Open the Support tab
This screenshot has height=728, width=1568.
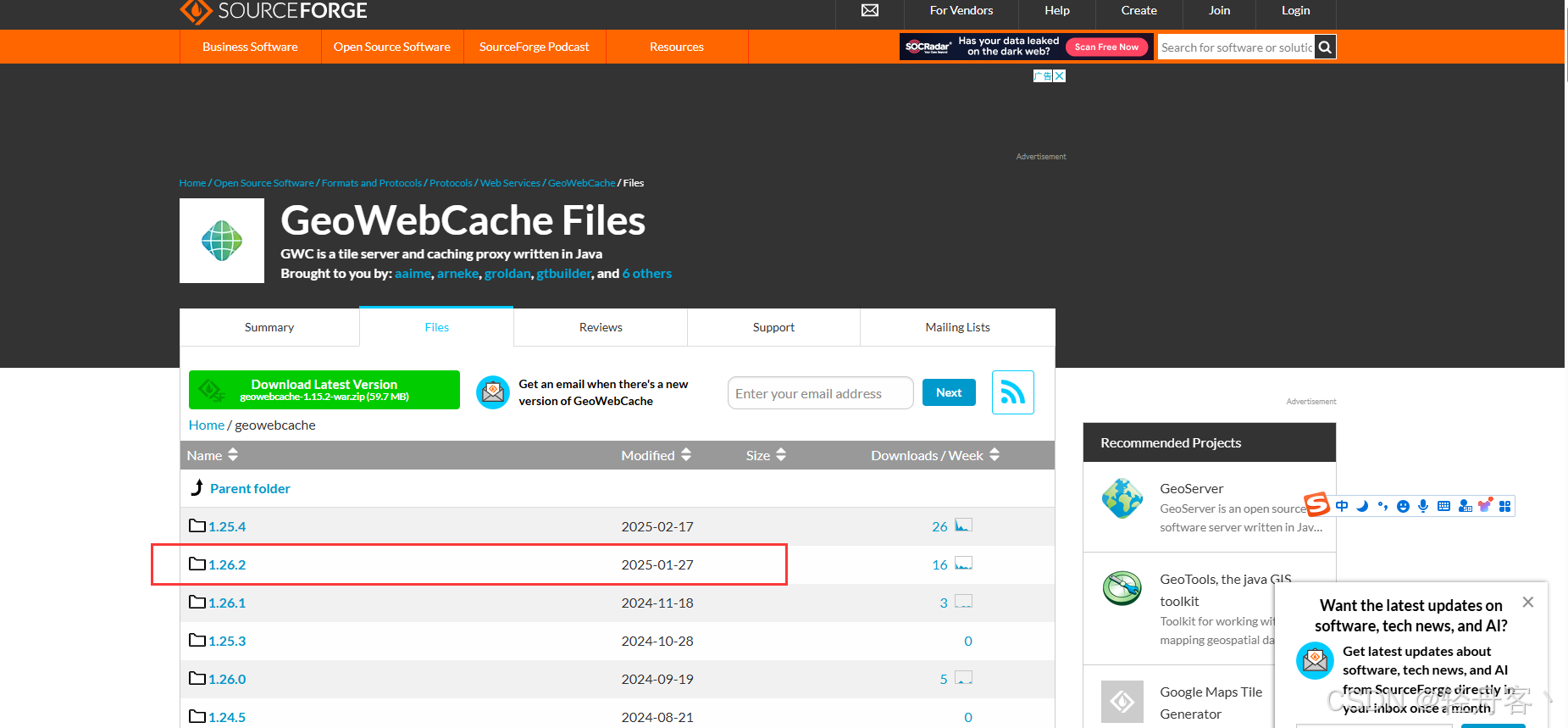pos(773,327)
